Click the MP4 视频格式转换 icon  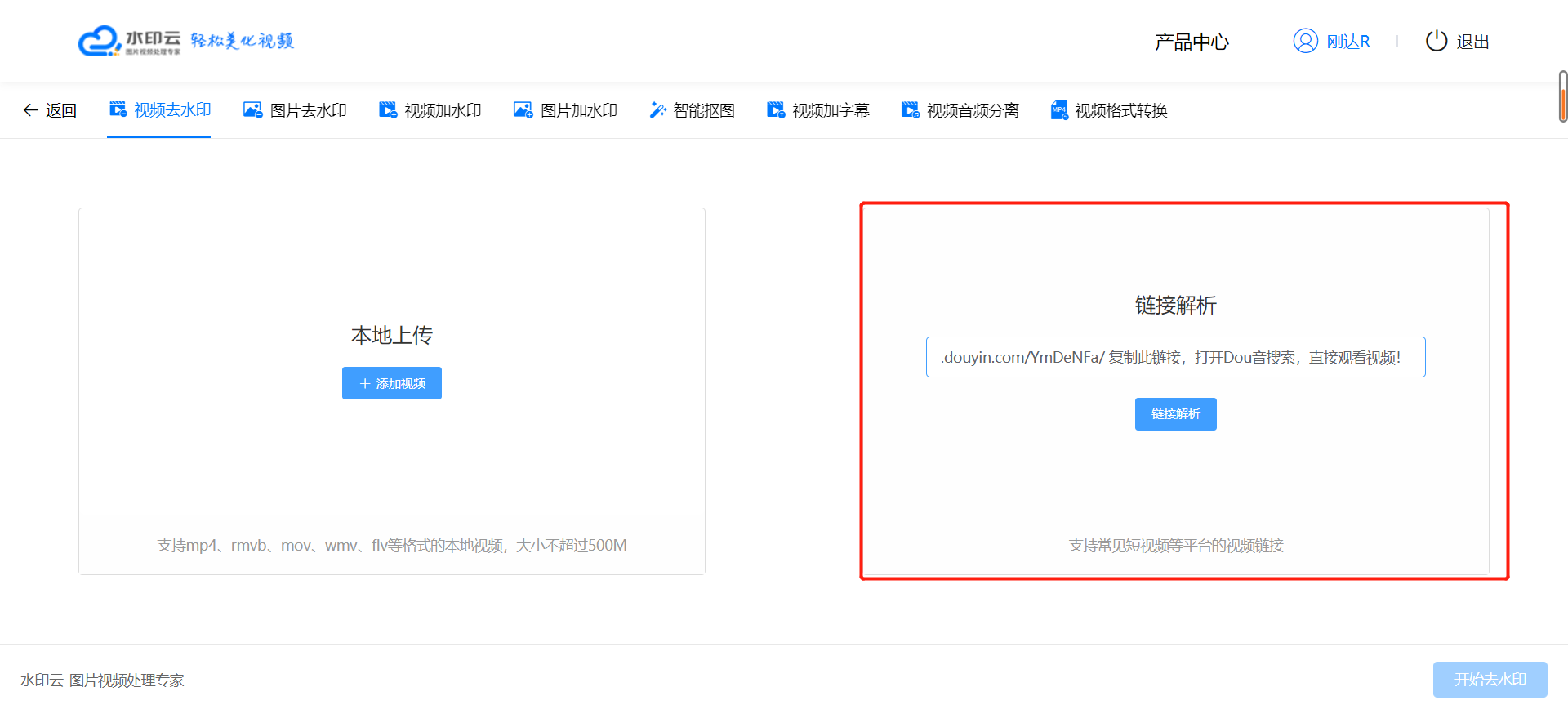[1059, 109]
